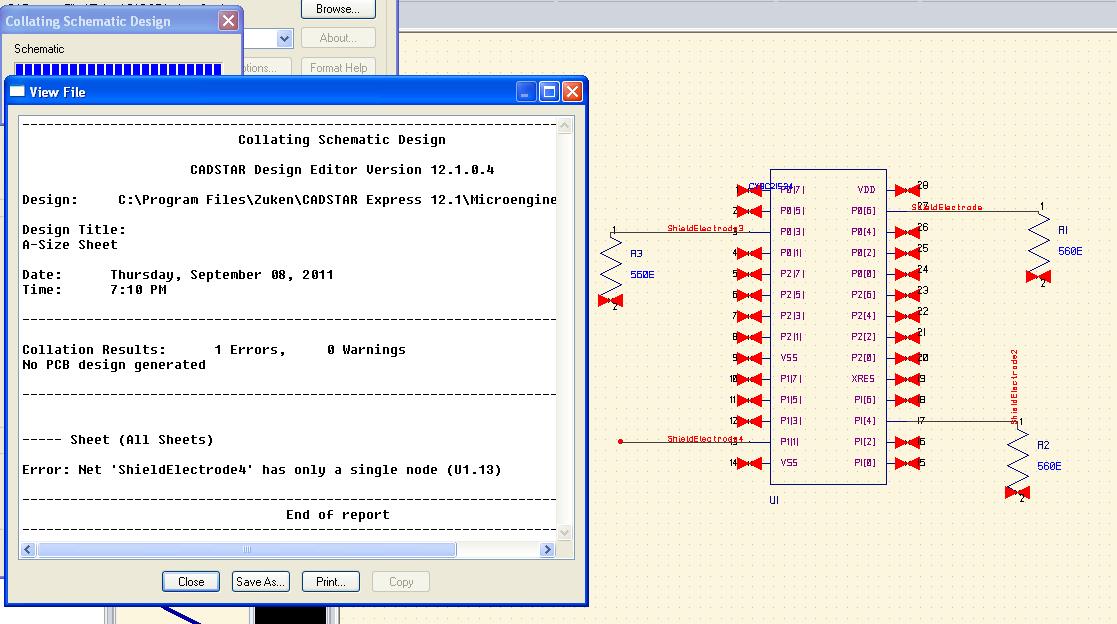Viewport: 1117px width, 624px height.
Task: Select resistor R3 symbol in schematic
Action: coord(611,265)
